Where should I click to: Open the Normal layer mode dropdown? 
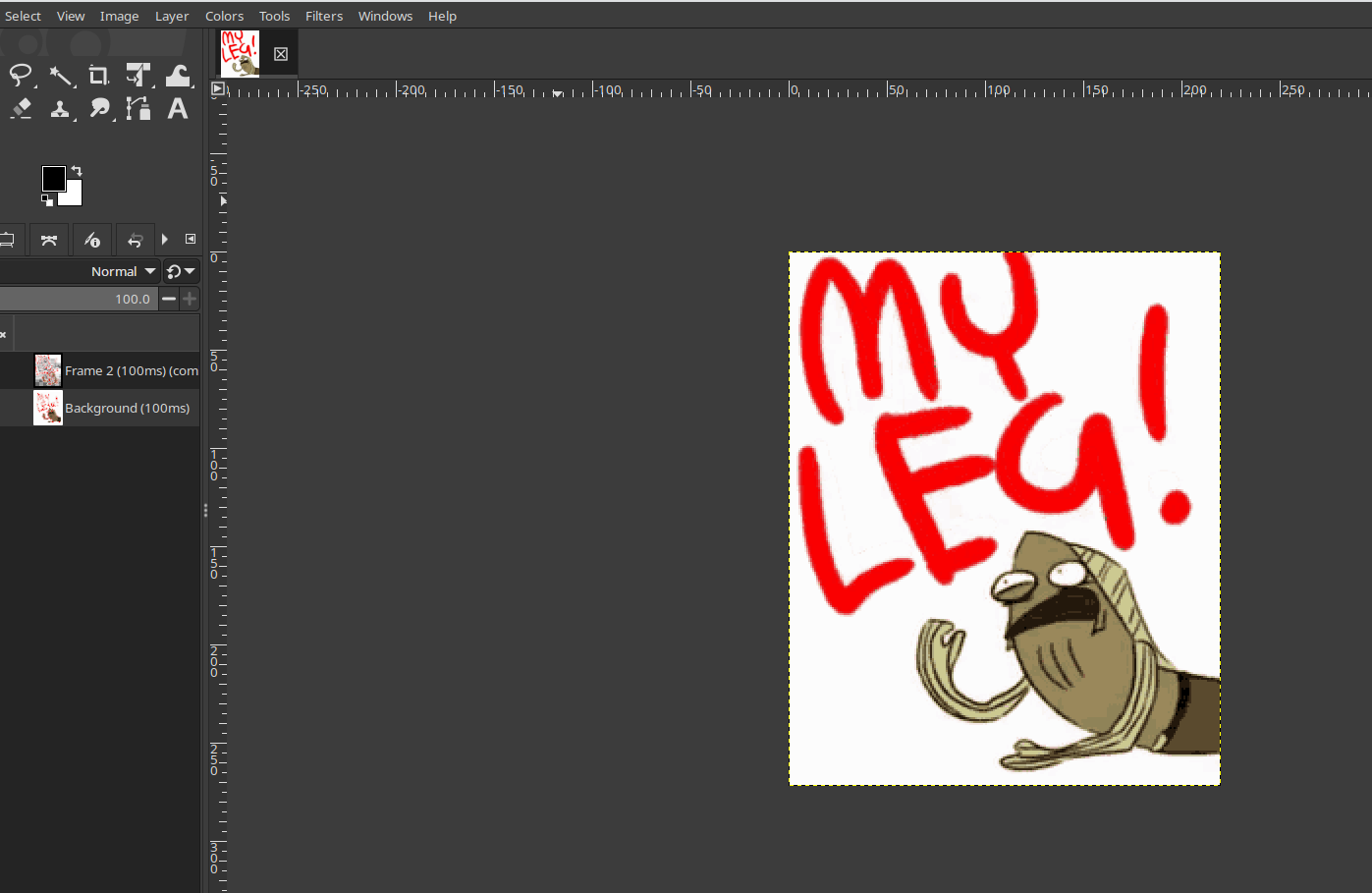click(x=79, y=271)
